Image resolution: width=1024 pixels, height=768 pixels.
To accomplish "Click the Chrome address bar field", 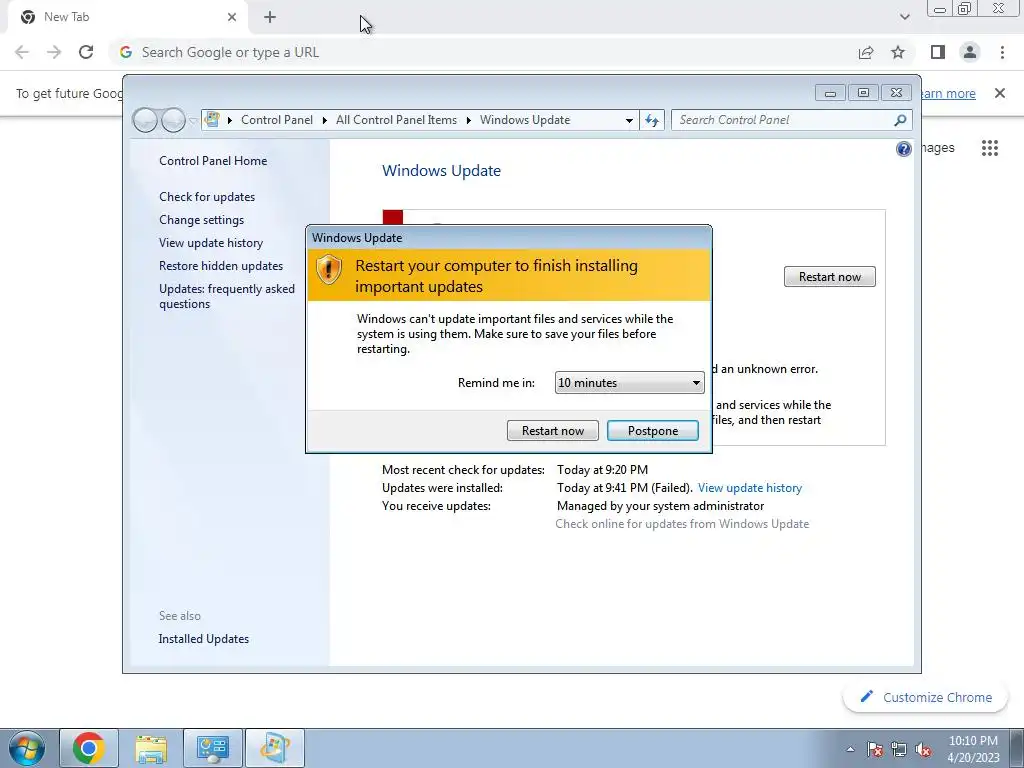I will pos(483,52).
